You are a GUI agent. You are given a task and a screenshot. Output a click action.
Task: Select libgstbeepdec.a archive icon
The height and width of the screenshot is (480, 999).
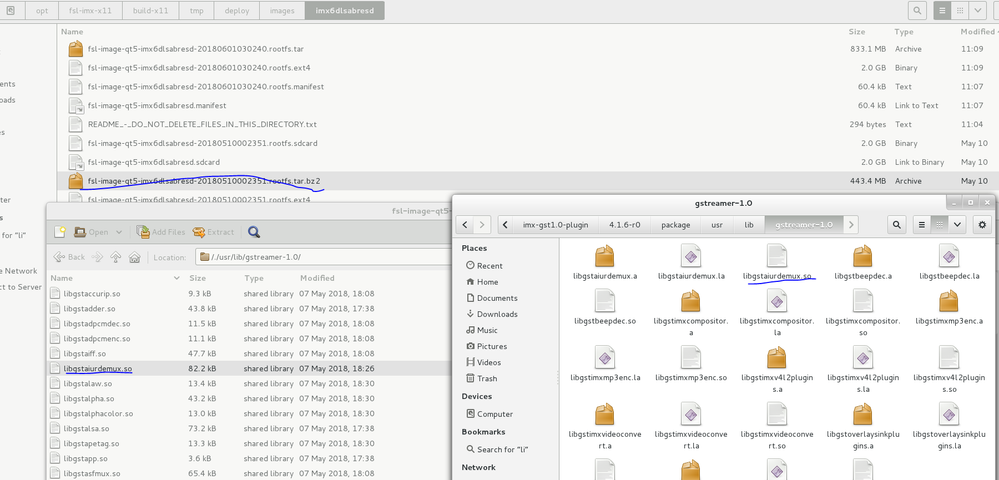pos(863,256)
